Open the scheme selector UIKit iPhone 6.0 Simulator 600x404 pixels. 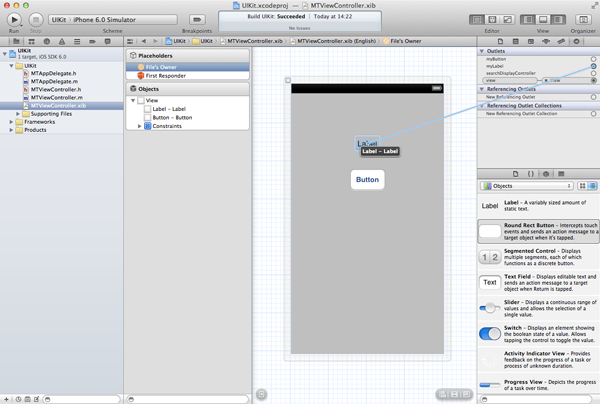(112, 20)
